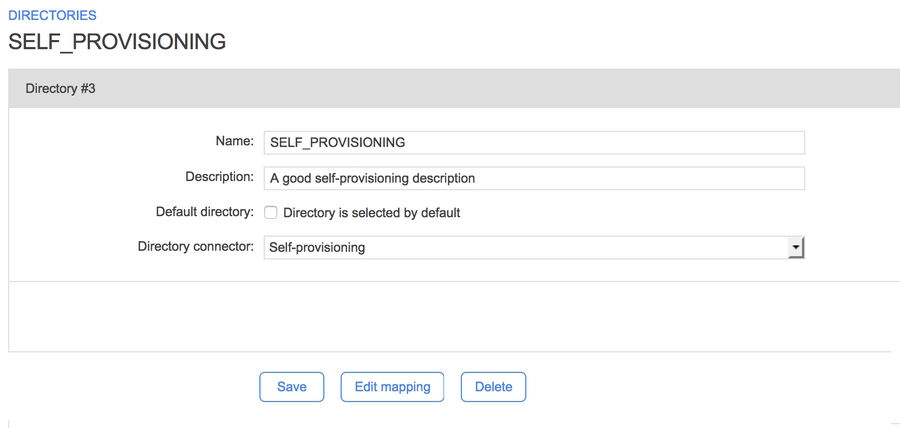Image resolution: width=900 pixels, height=428 pixels.
Task: Focus the Description input field
Action: tap(600, 178)
